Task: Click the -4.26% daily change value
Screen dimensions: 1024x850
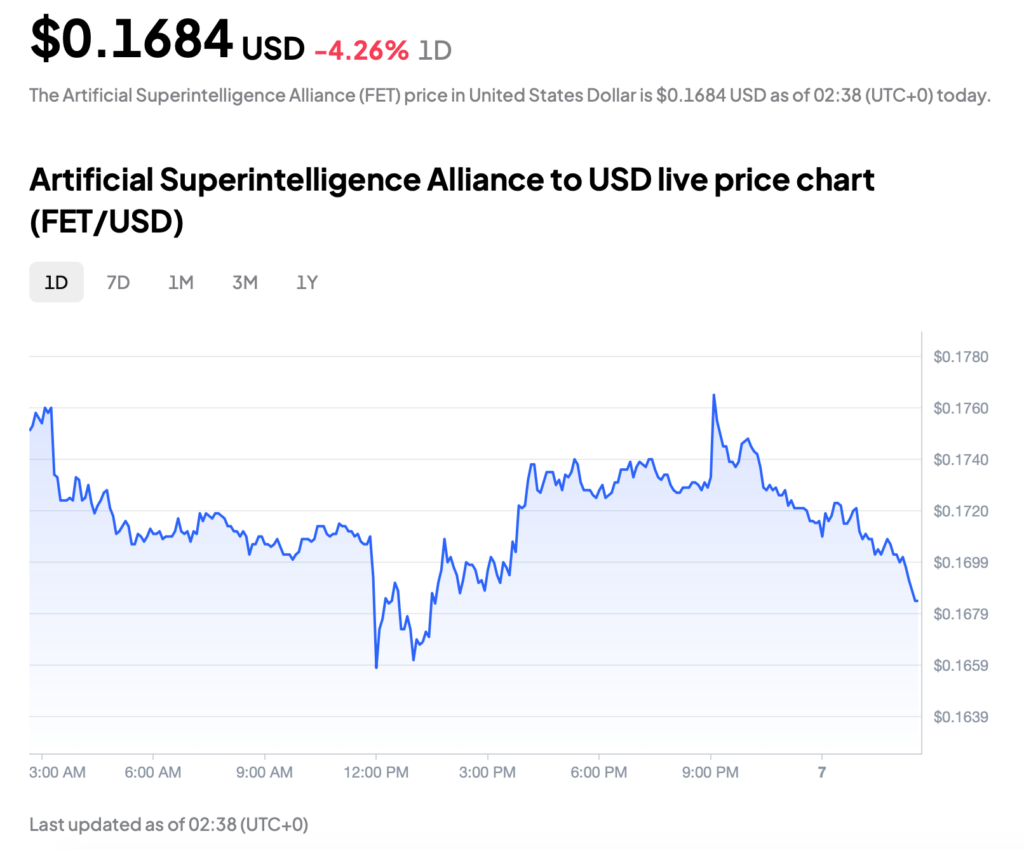Action: (362, 50)
